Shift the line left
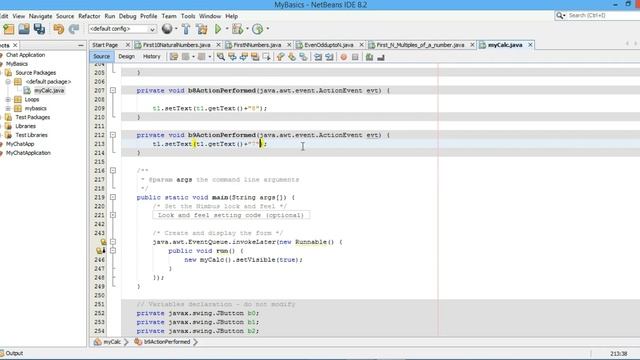Viewport: 640px width, 360px height. [318, 57]
